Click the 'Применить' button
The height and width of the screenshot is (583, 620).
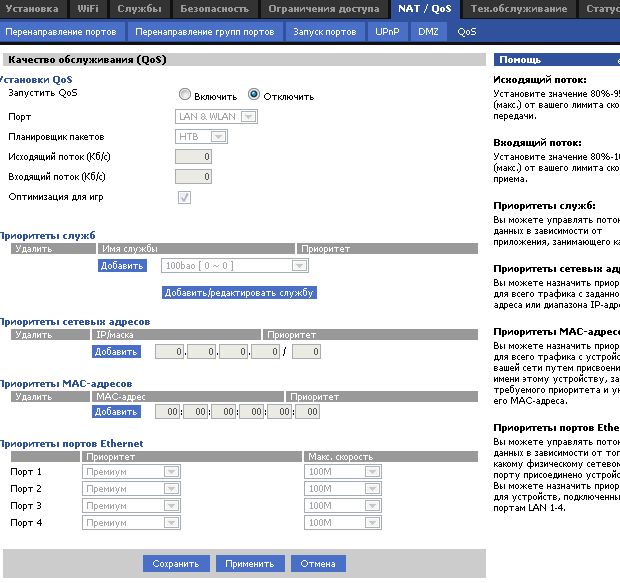tap(250, 564)
